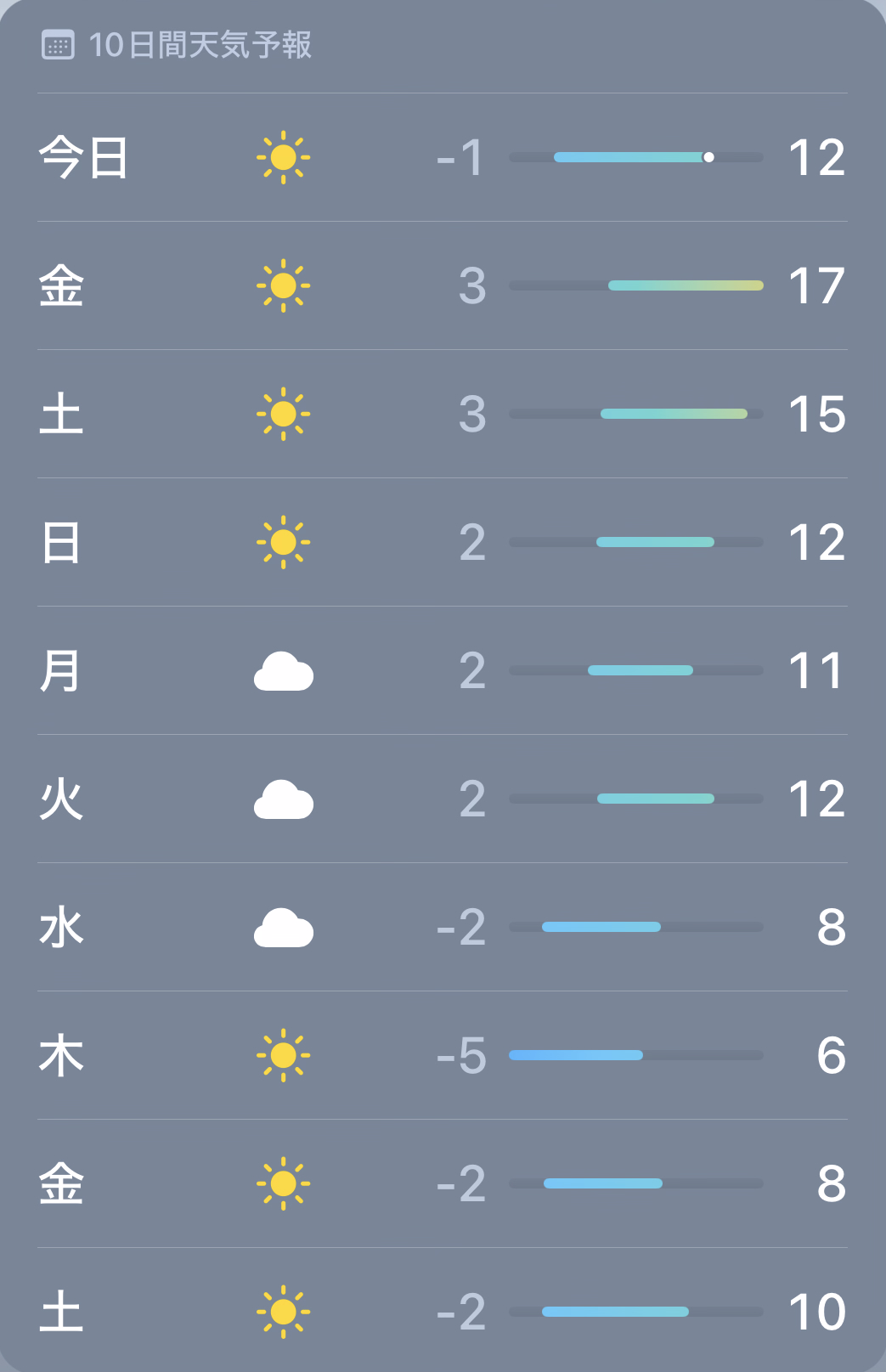This screenshot has width=886, height=1372.
Task: Click the sun icon in the 木 row
Action: tap(283, 1055)
